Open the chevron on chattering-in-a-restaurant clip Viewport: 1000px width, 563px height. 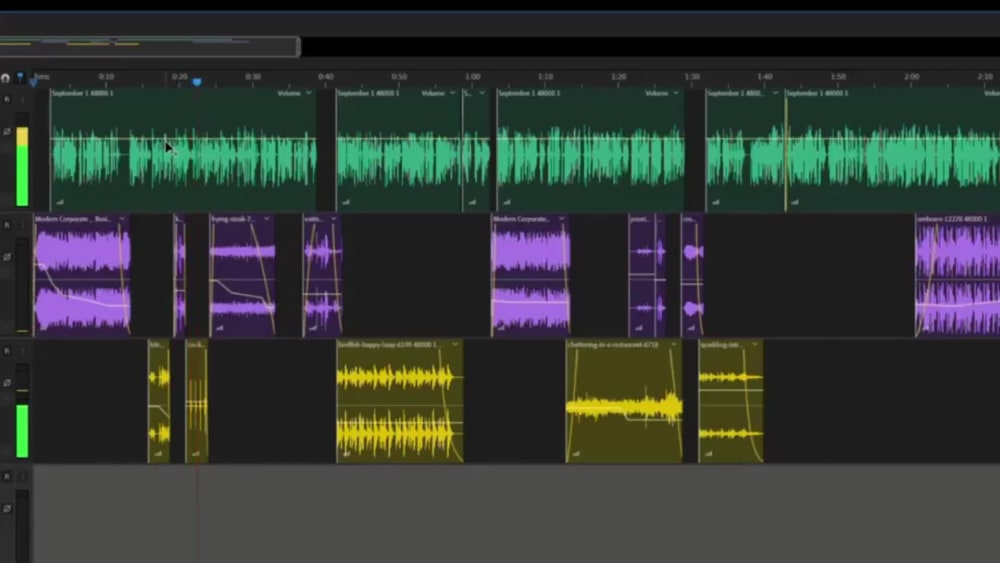coord(673,344)
